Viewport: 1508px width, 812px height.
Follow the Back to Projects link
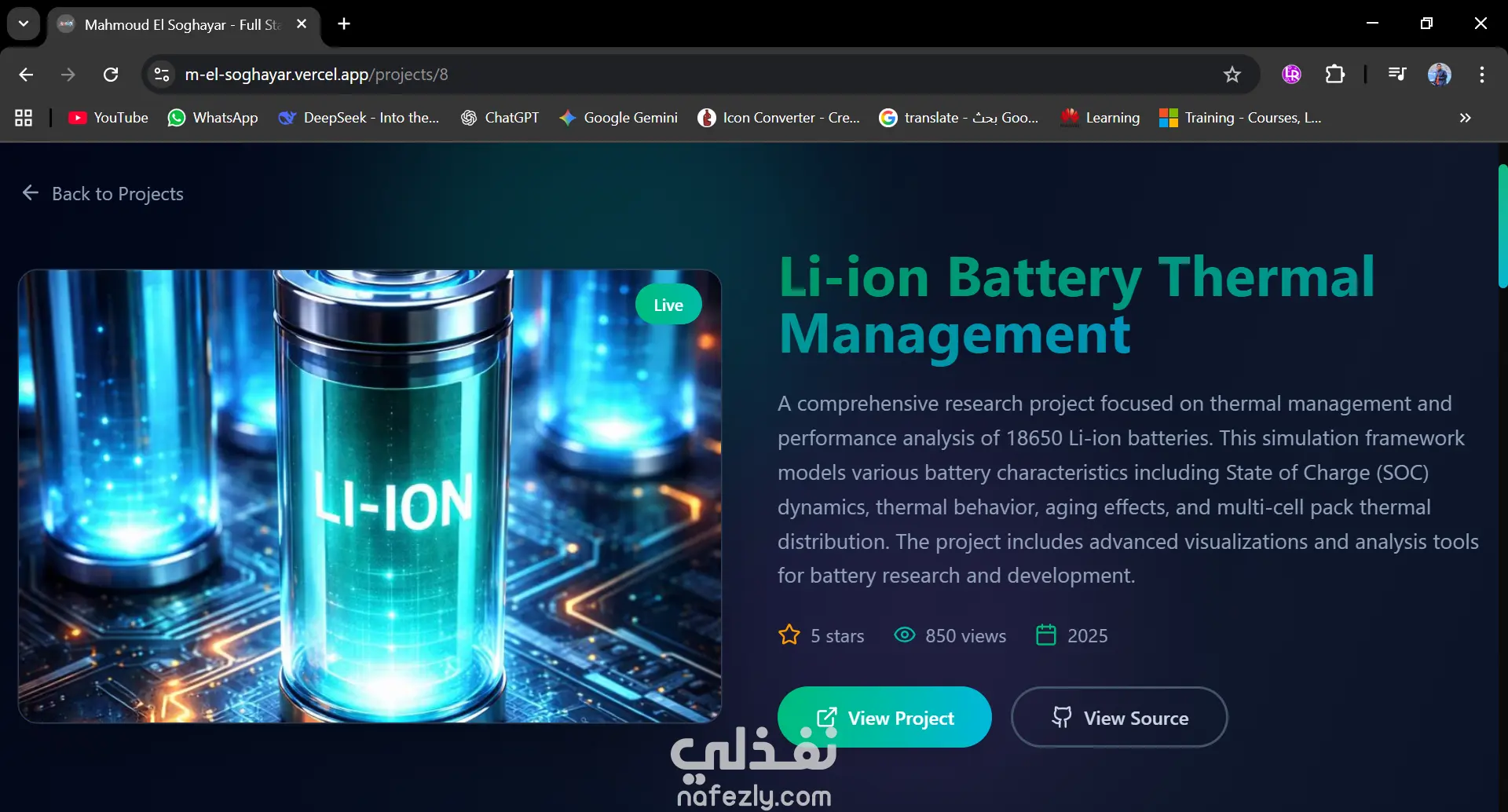pyautogui.click(x=103, y=193)
